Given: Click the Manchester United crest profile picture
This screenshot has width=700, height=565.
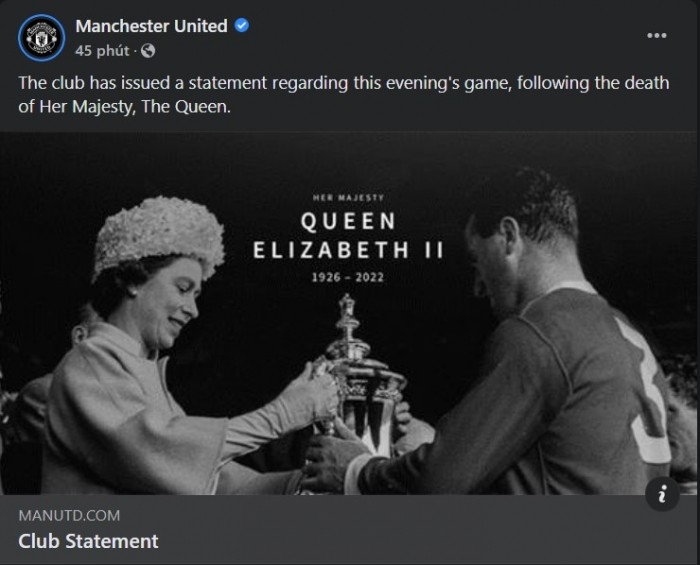Looking at the screenshot, I should [x=41, y=36].
